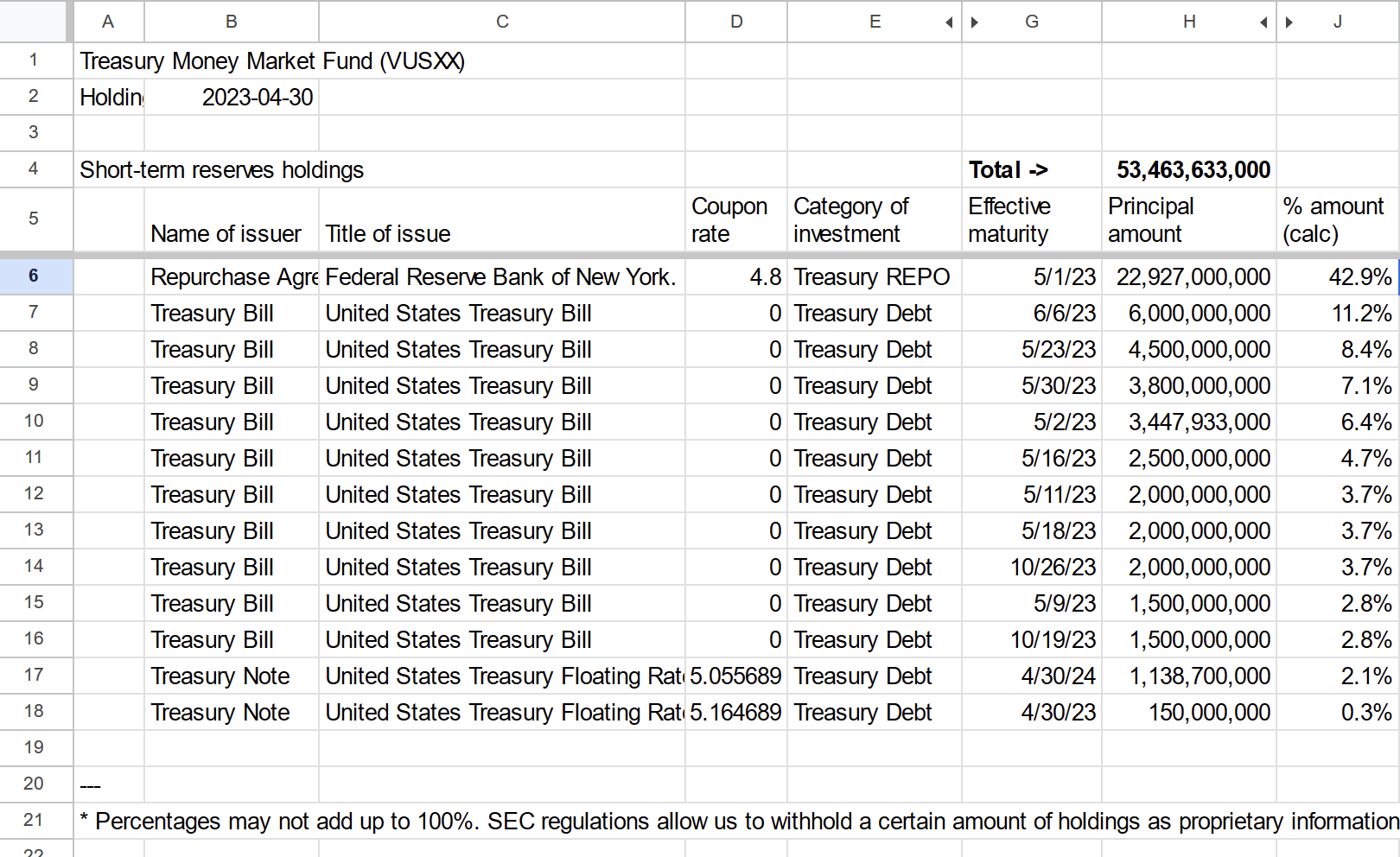Click principal '3,447,933,000' cell
The width and height of the screenshot is (1400, 857).
[x=1189, y=422]
